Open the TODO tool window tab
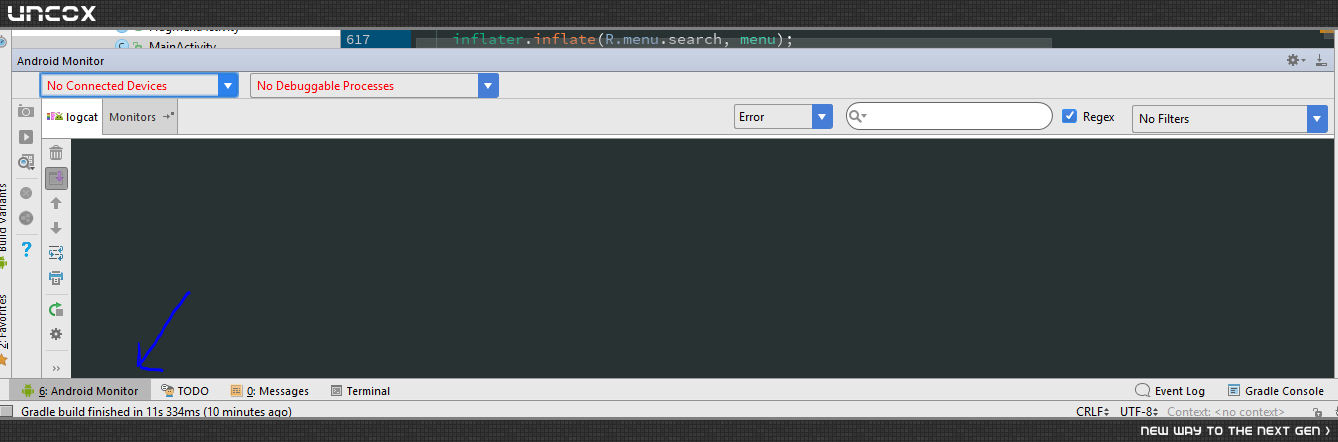Viewport: 1338px width, 442px height. click(185, 391)
